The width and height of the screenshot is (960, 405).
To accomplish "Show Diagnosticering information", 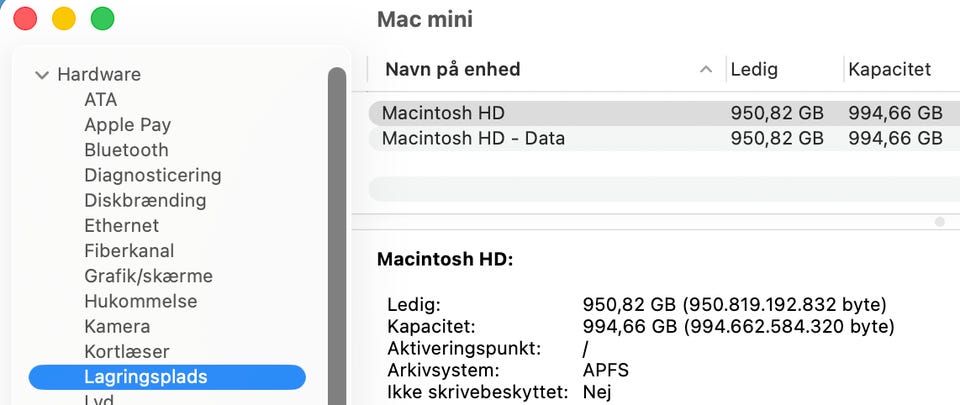I will 152,175.
